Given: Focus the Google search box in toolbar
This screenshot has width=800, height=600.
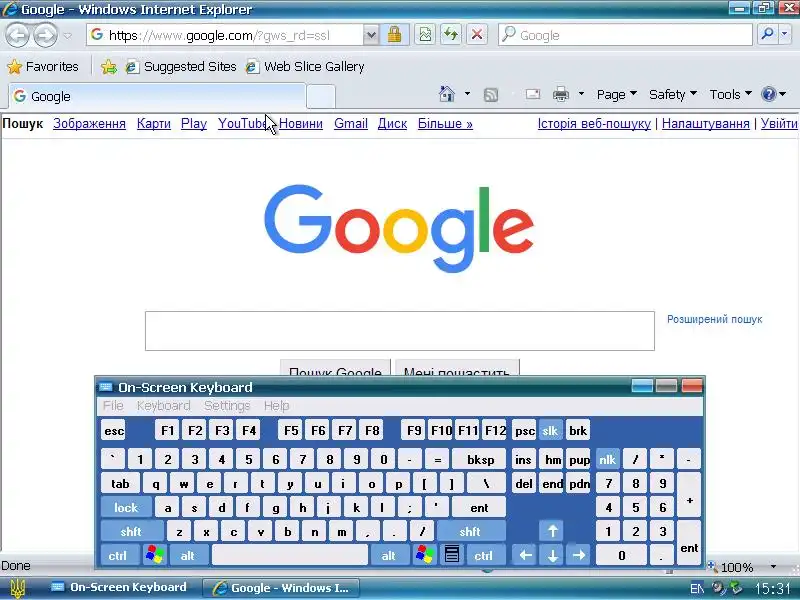Looking at the screenshot, I should [626, 35].
